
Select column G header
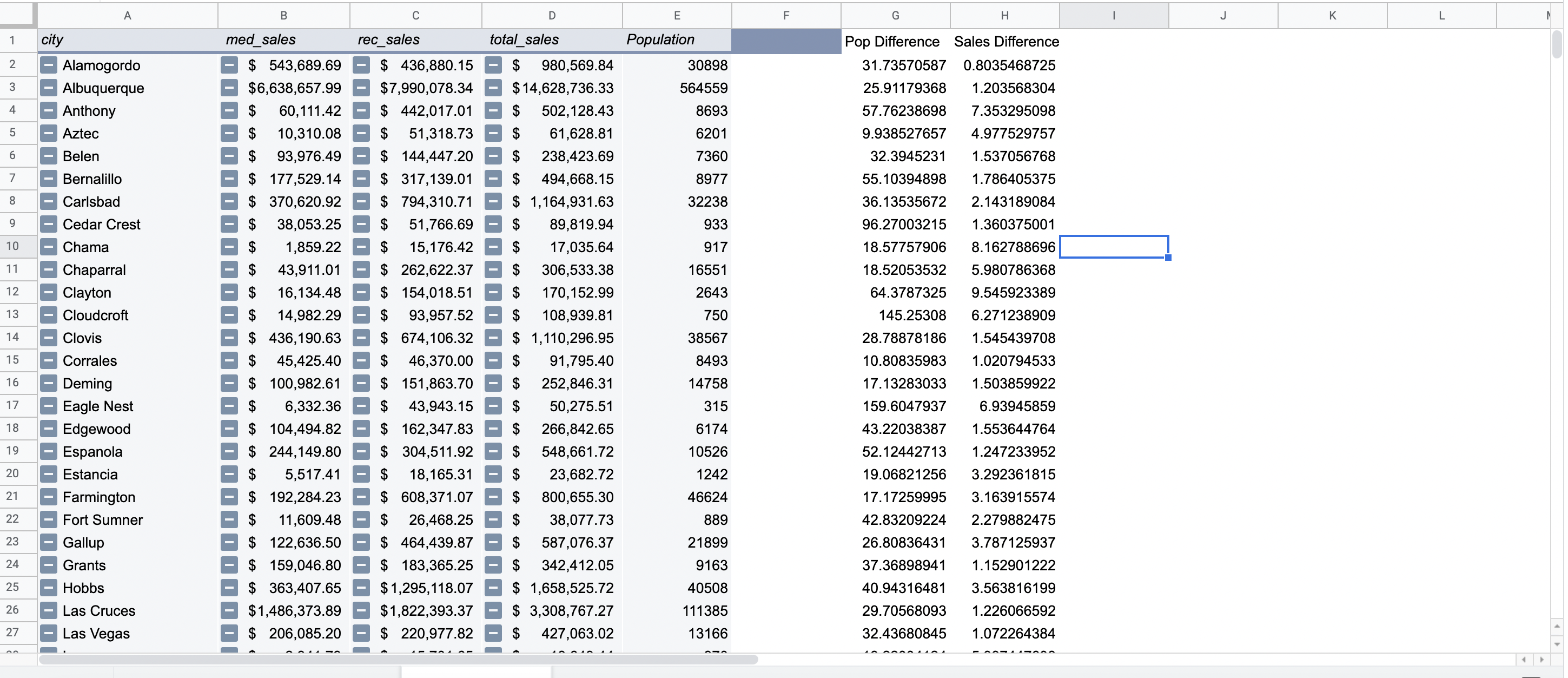coord(895,16)
